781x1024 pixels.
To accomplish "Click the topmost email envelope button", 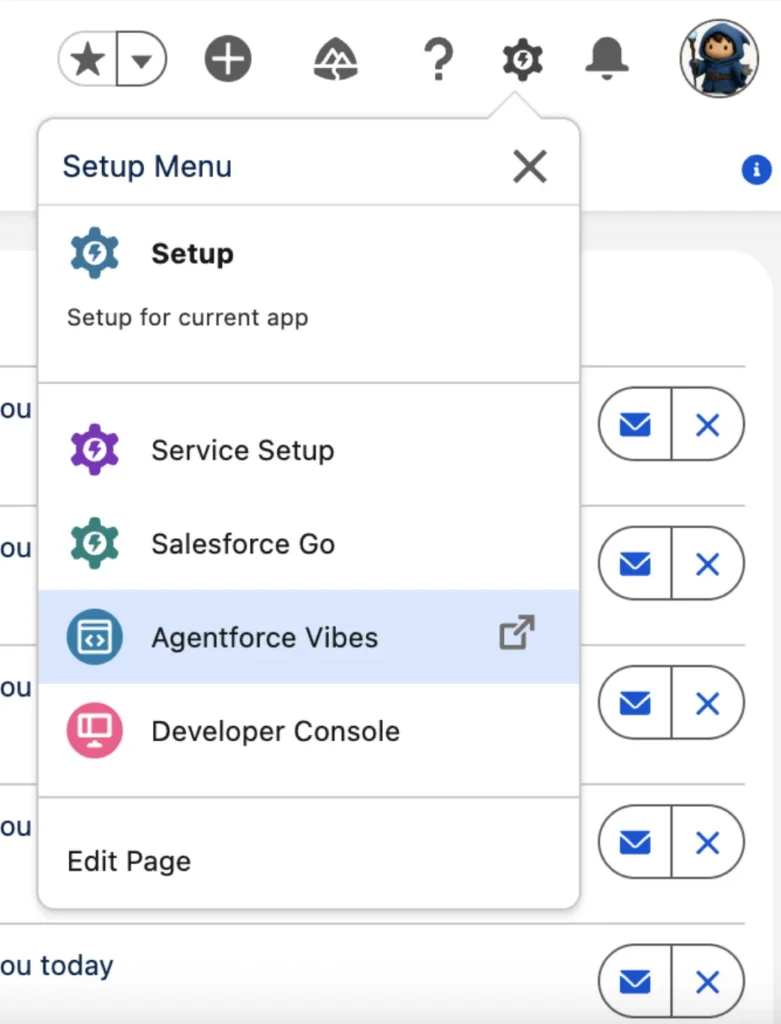I will click(x=635, y=426).
